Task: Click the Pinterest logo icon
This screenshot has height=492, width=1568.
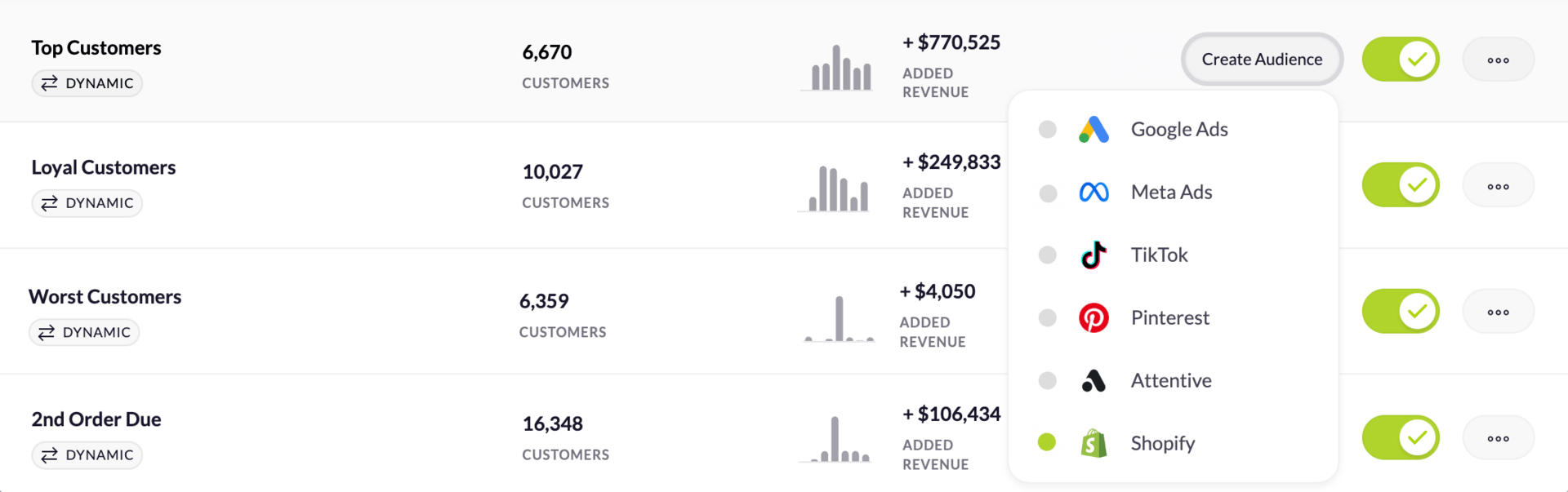Action: pos(1094,318)
